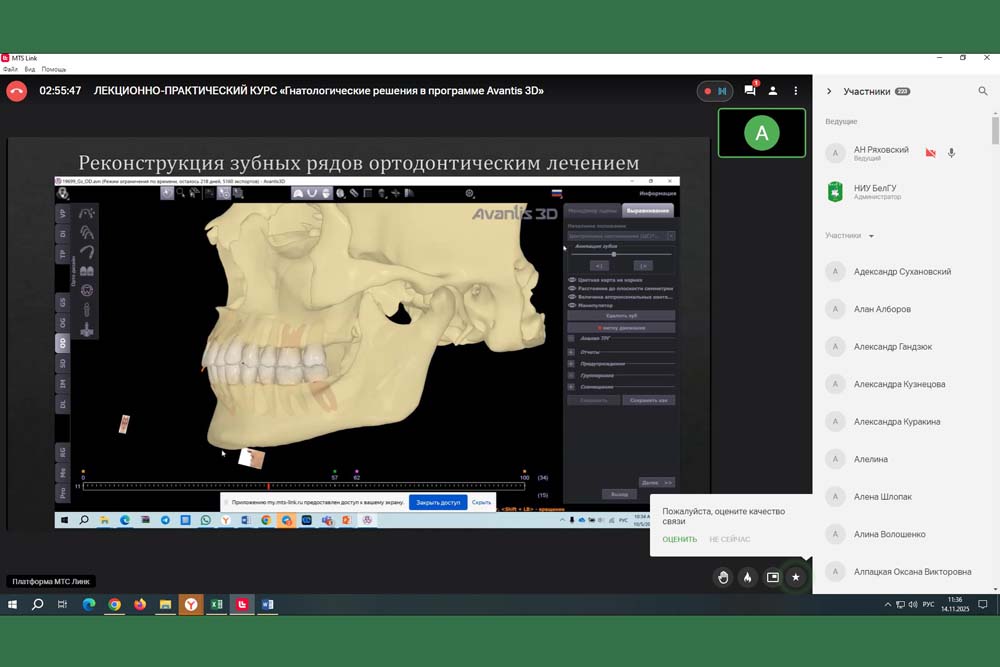Screen dimensions: 1000x667
Task: Raise hand using the hand icon
Action: click(723, 577)
